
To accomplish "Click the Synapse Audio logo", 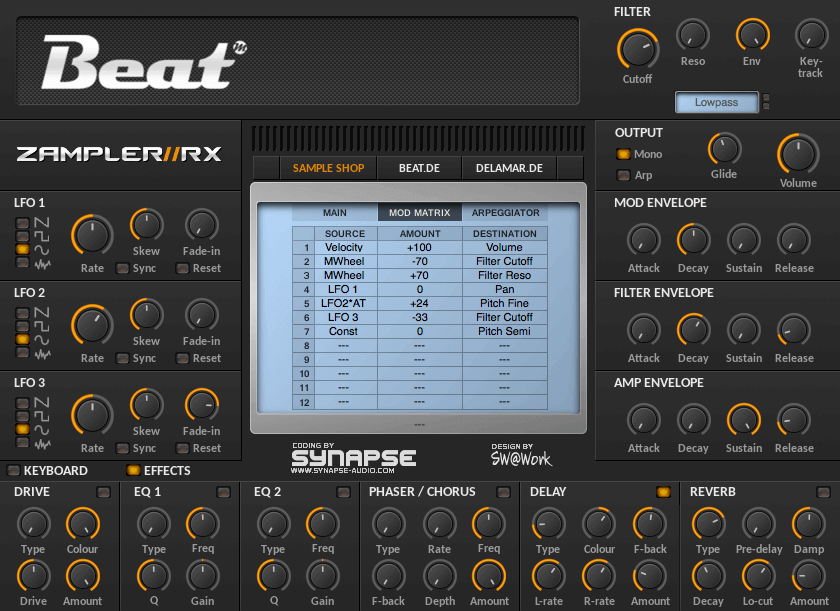I will point(354,458).
